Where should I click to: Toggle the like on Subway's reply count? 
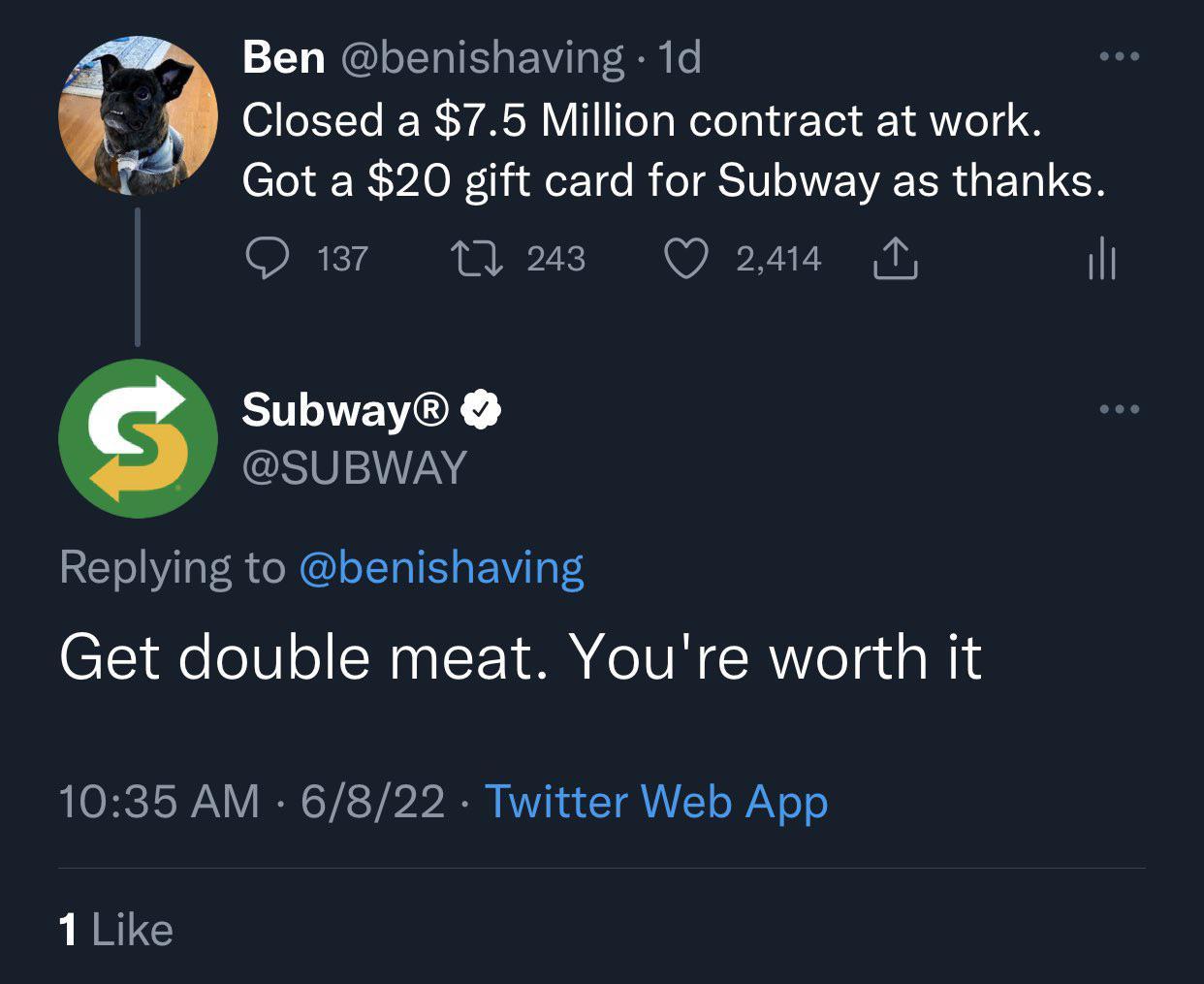[x=114, y=929]
